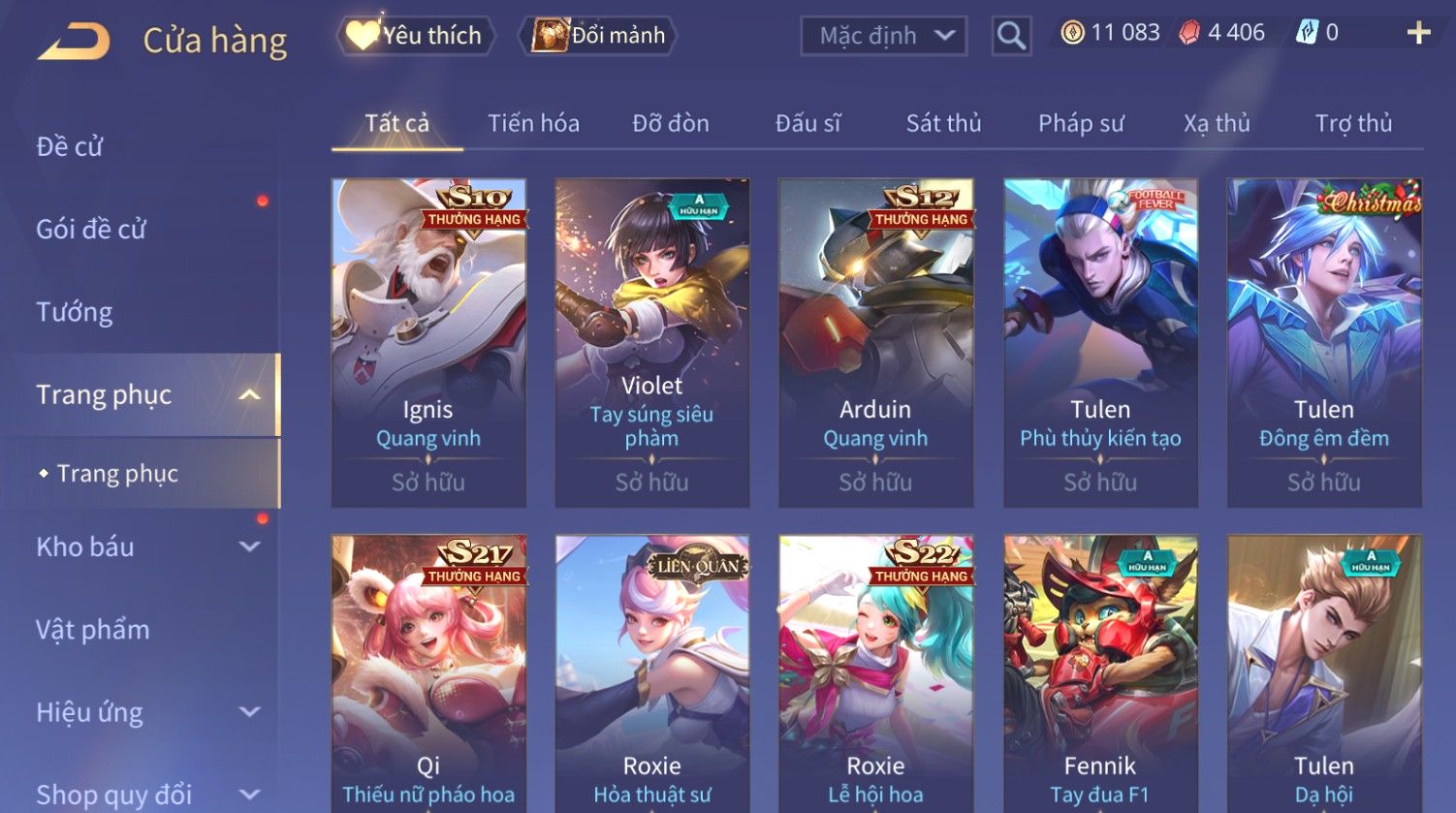Open Yêu thích heart favorites
Screen dimensions: 1456x813
click(x=416, y=36)
